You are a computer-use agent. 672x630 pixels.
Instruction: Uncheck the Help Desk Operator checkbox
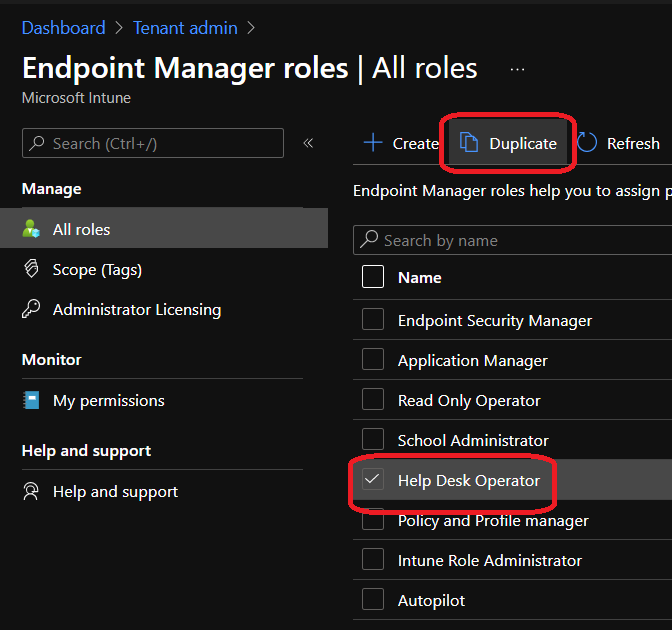pos(373,480)
